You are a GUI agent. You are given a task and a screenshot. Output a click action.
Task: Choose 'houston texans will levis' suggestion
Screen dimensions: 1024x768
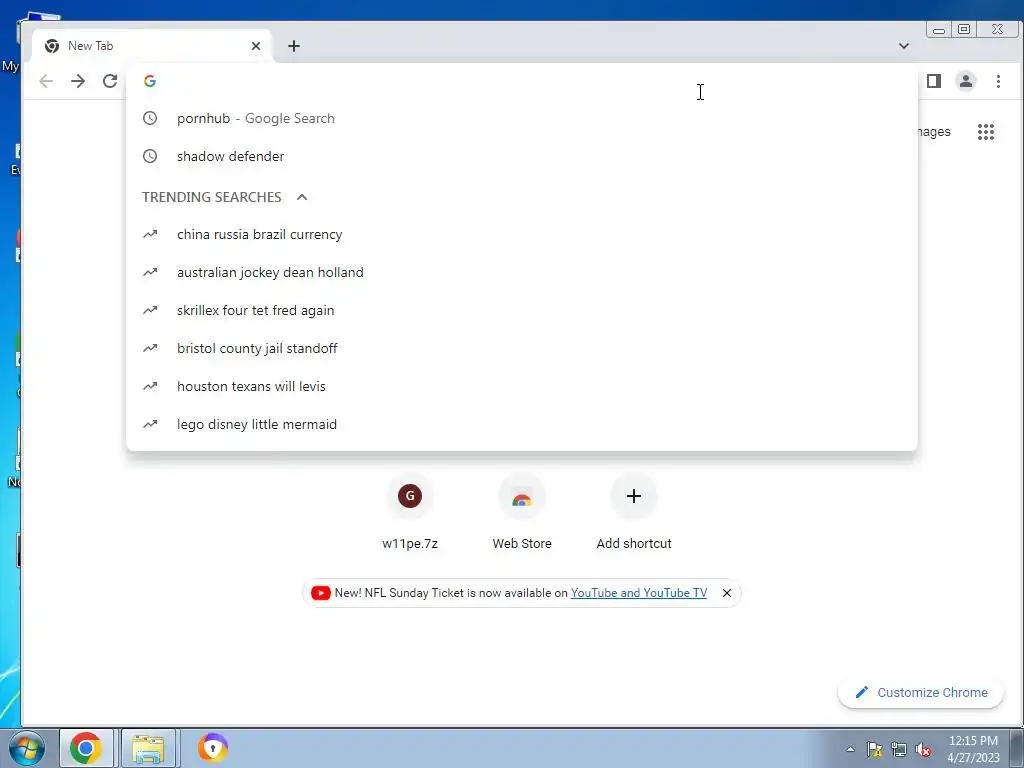point(522,386)
